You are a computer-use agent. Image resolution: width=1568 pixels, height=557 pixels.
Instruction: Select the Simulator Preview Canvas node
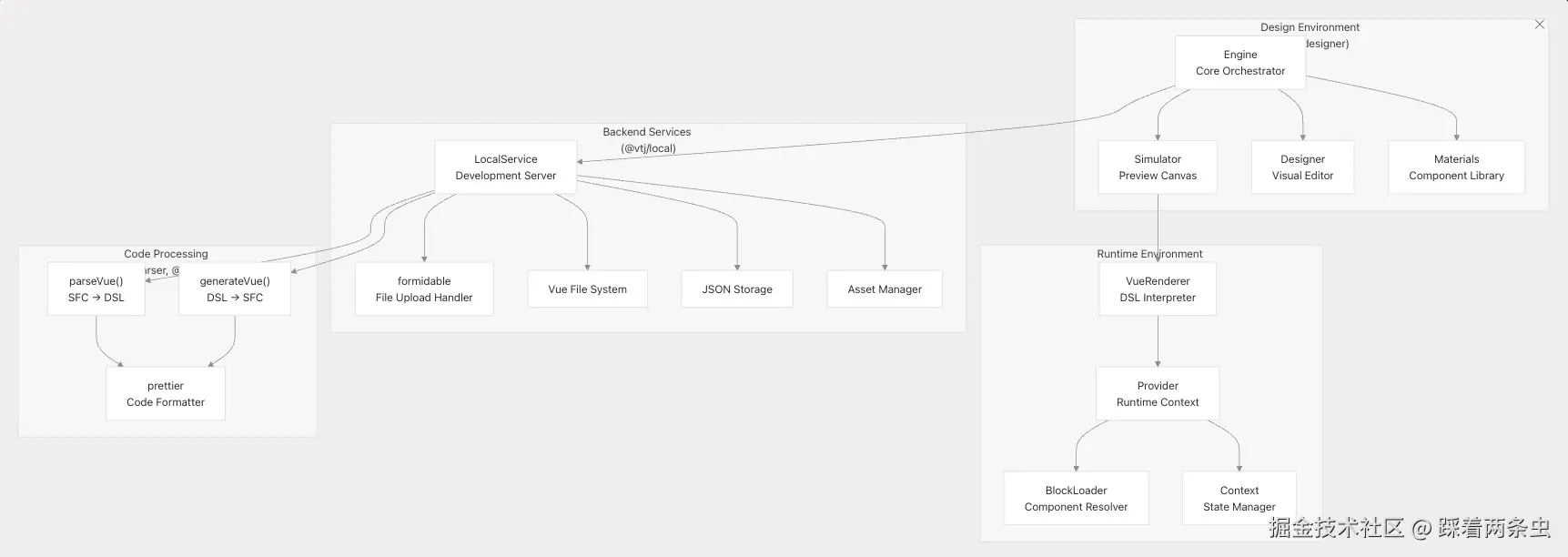click(1157, 167)
